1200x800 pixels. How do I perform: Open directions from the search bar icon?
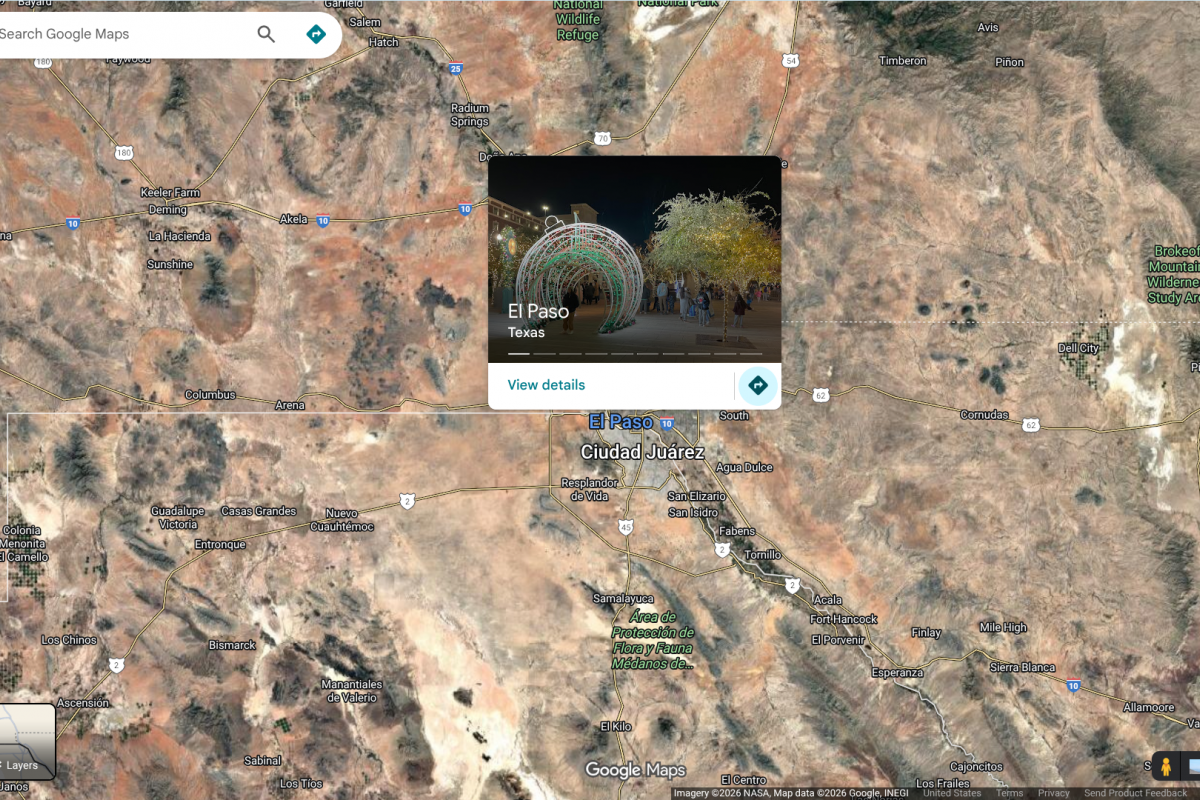pyautogui.click(x=316, y=34)
